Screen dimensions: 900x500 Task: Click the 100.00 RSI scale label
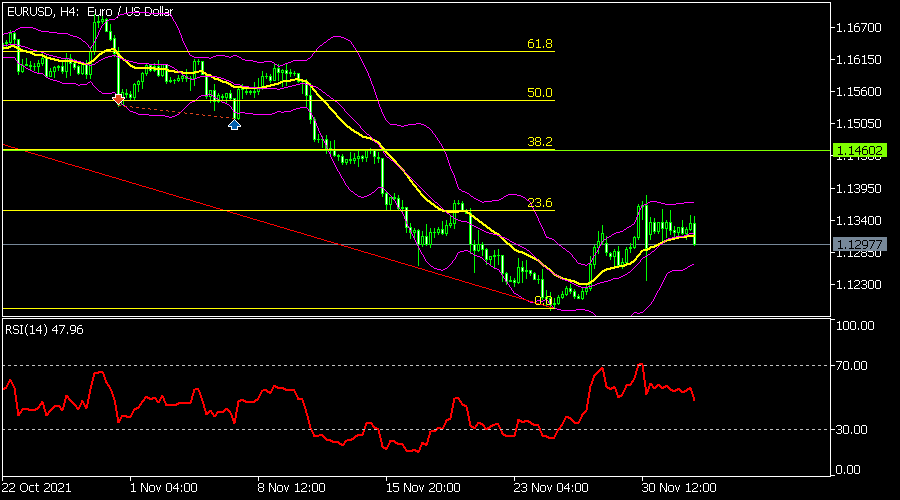coord(855,325)
